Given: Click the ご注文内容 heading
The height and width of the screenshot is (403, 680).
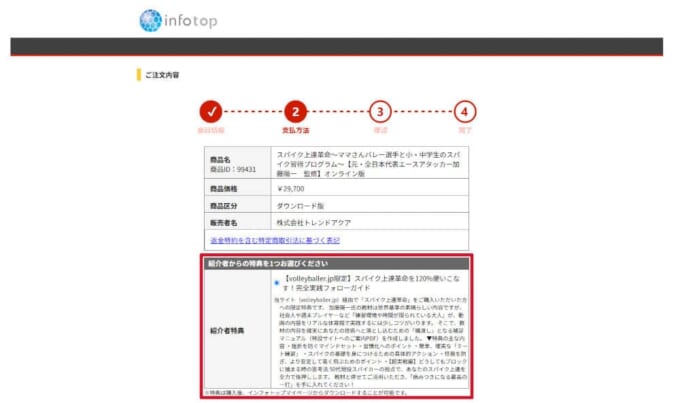Looking at the screenshot, I should pos(162,75).
